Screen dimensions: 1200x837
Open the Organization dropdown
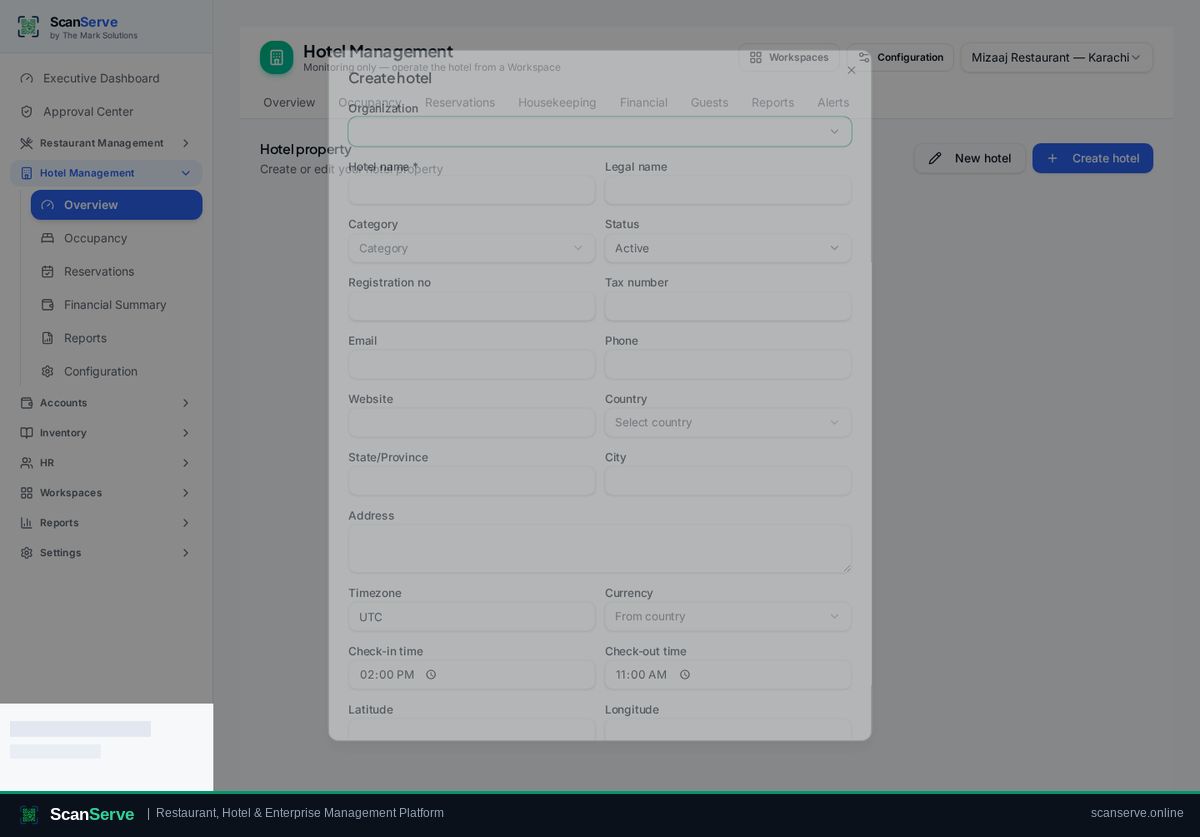tap(600, 132)
